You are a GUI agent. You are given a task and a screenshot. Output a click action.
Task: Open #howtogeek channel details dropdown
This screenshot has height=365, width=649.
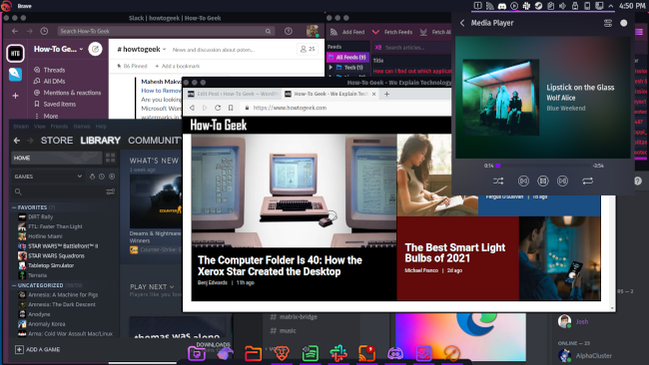pyautogui.click(x=142, y=49)
